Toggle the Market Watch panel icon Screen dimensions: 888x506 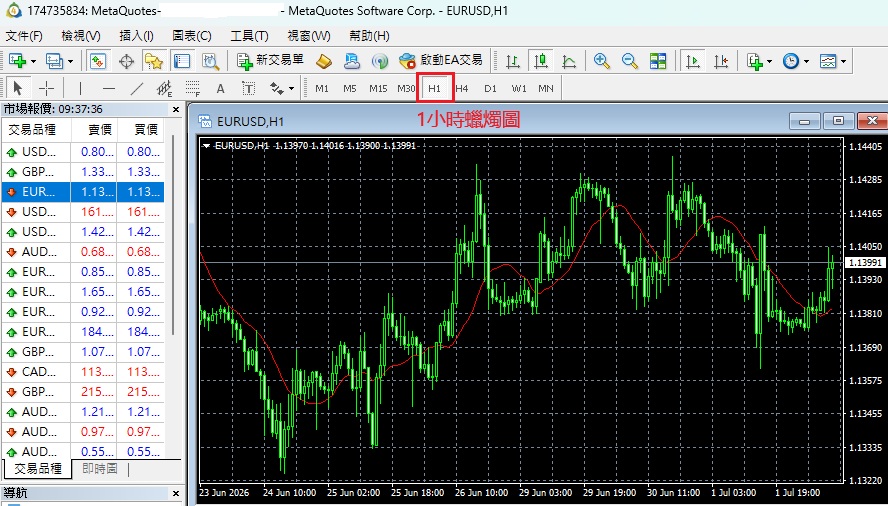[98, 61]
